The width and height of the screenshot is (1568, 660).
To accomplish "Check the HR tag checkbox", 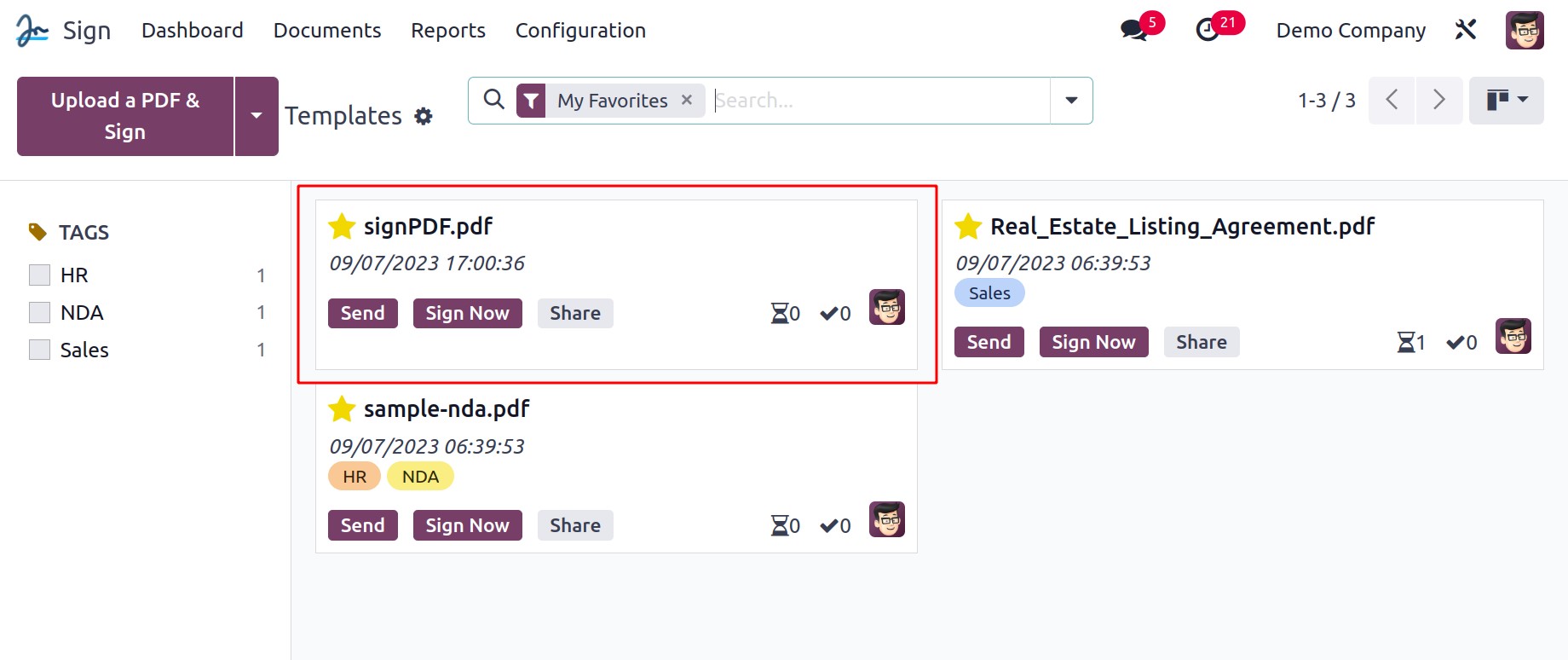I will (39, 275).
